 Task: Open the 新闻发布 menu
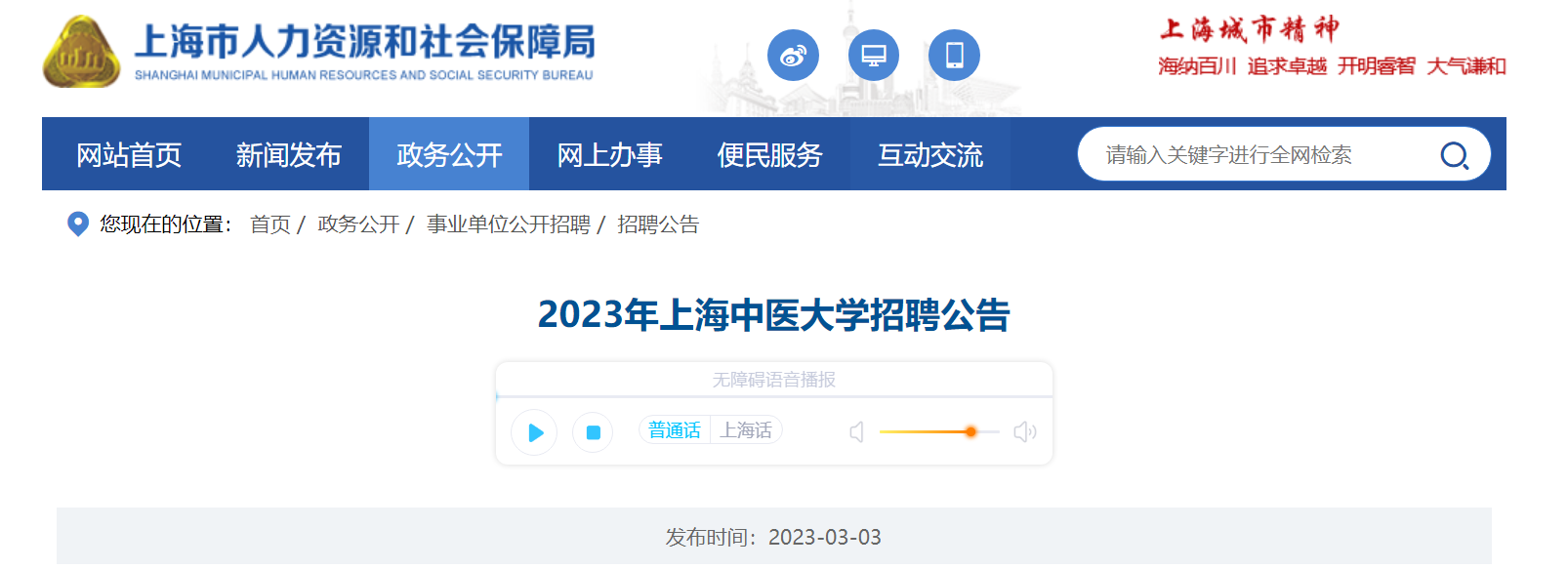click(289, 154)
